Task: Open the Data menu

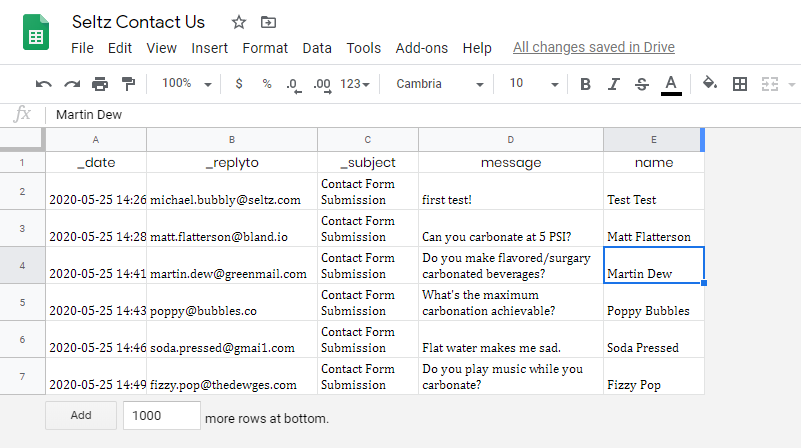Action: point(317,48)
